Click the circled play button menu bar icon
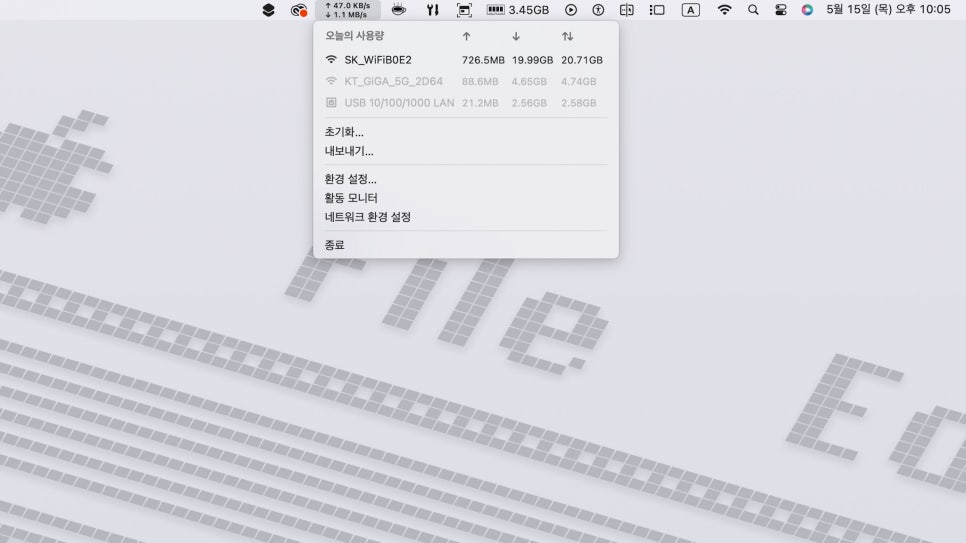 click(571, 10)
